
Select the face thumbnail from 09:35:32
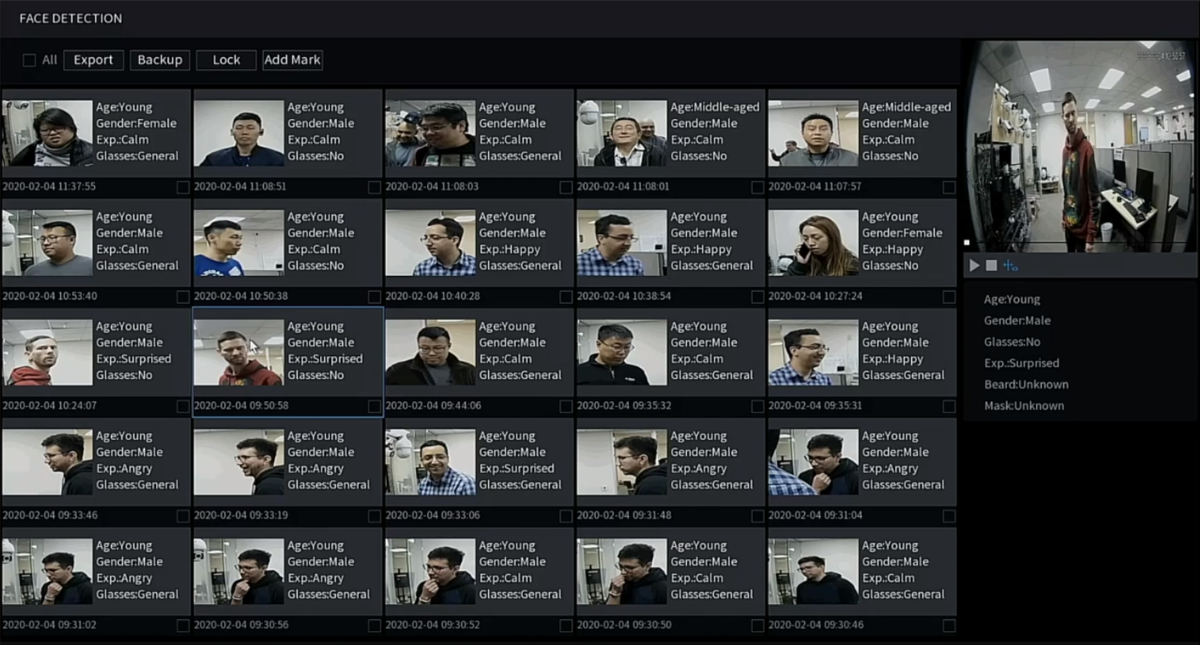[x=622, y=352]
